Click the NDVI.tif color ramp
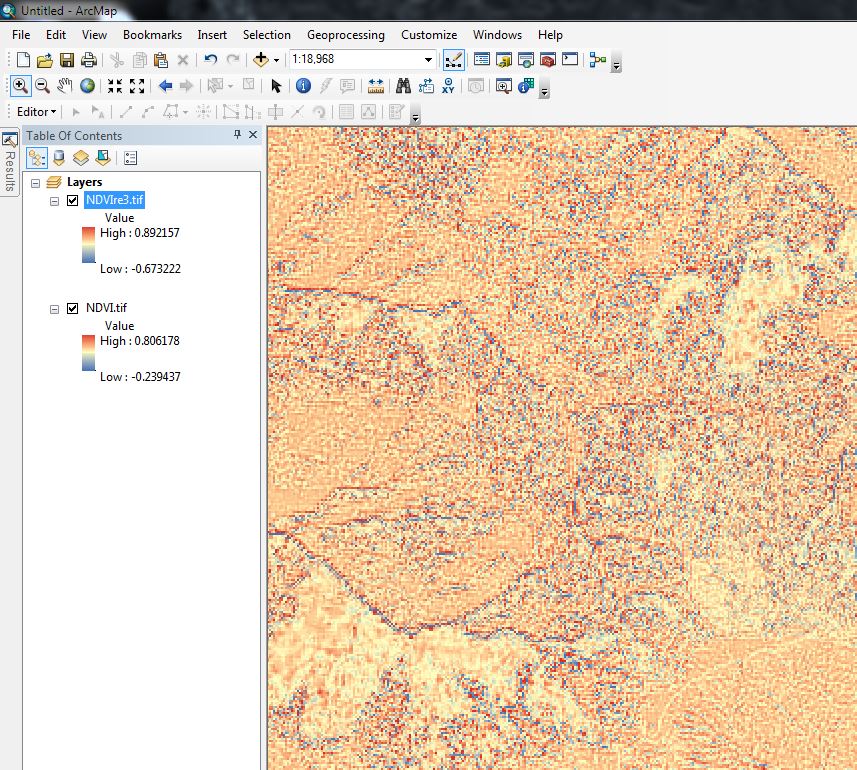 tap(89, 353)
